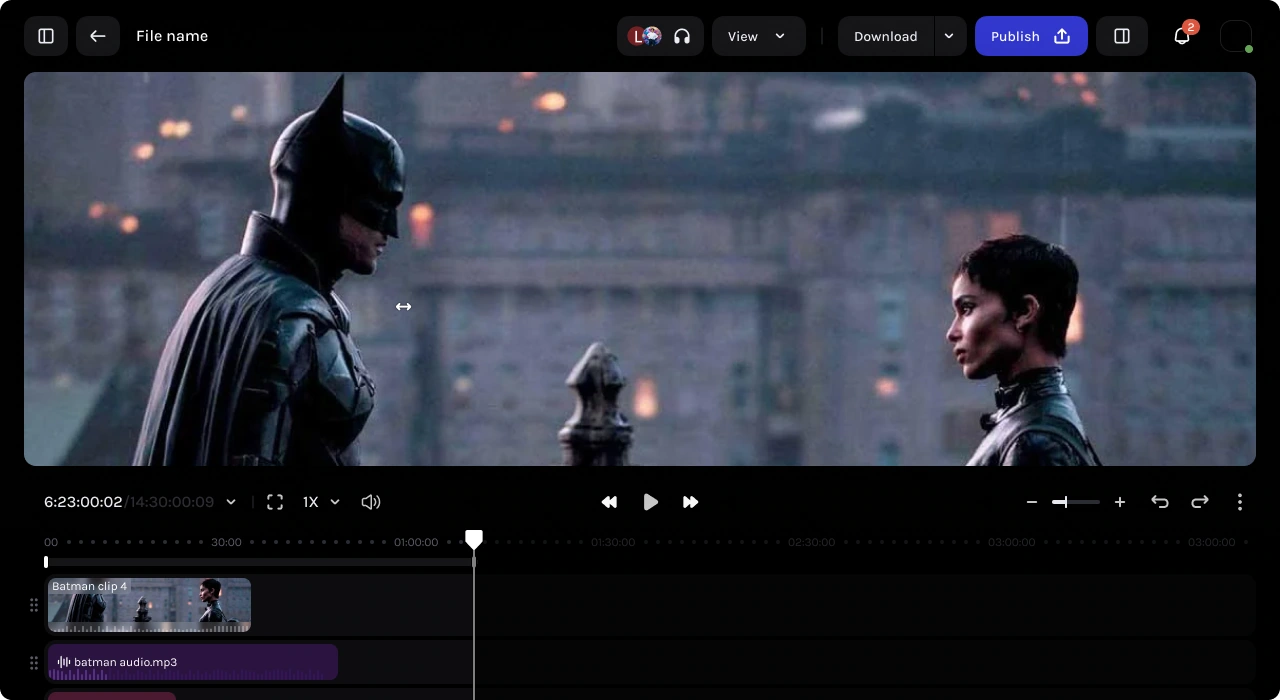Open the three-dot more options menu
Viewport: 1280px width, 700px height.
[x=1240, y=502]
